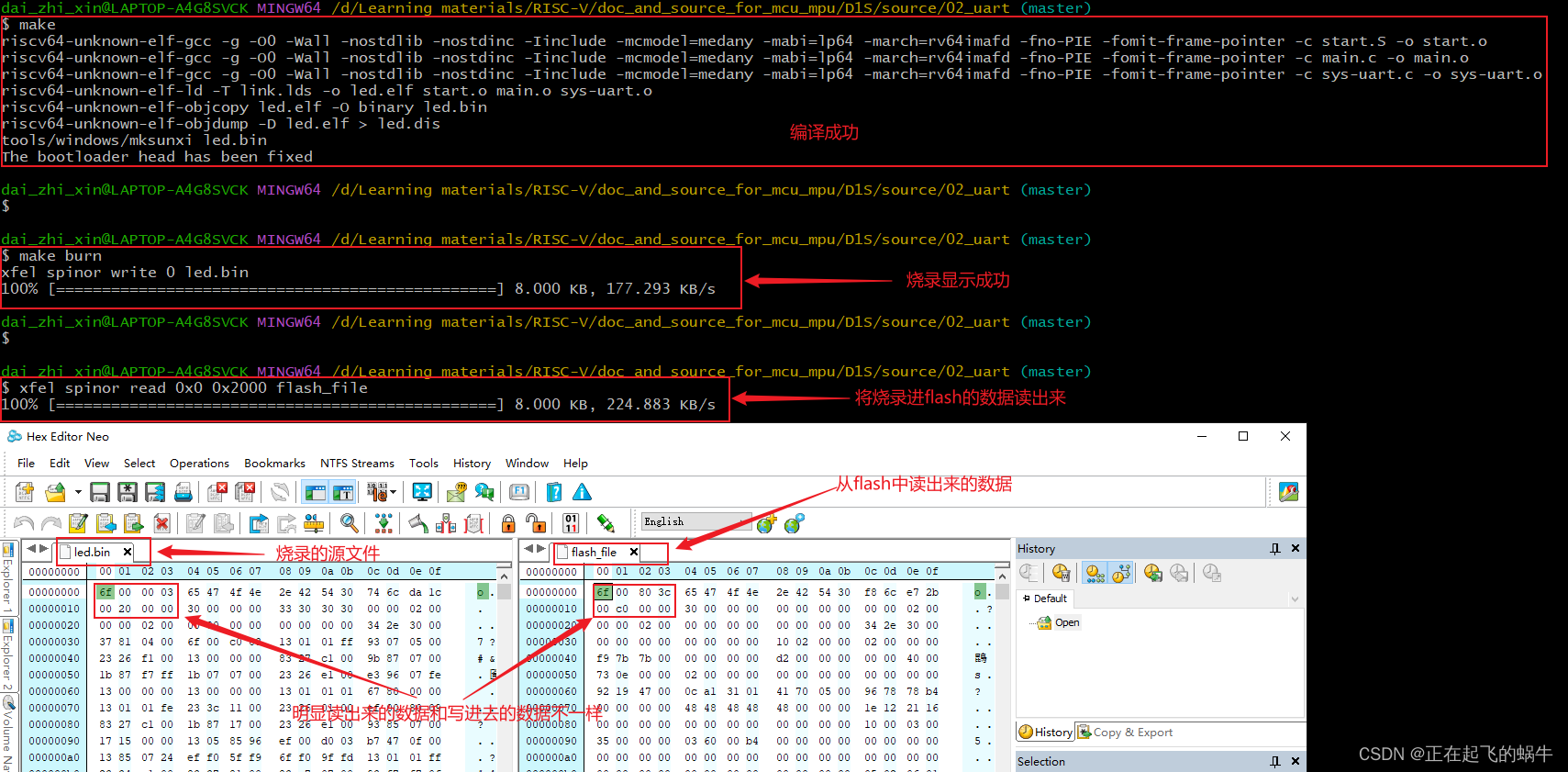This screenshot has height=772, width=1568.
Task: Toggle the text pane view button
Action: tap(342, 492)
